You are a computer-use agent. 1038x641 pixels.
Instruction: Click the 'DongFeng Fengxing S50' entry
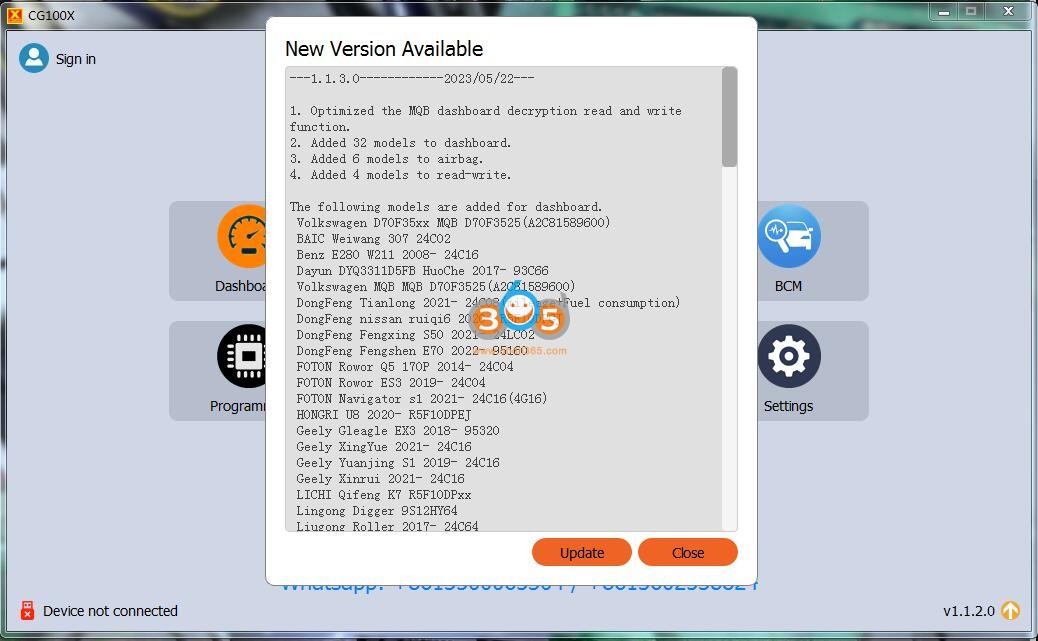point(415,334)
